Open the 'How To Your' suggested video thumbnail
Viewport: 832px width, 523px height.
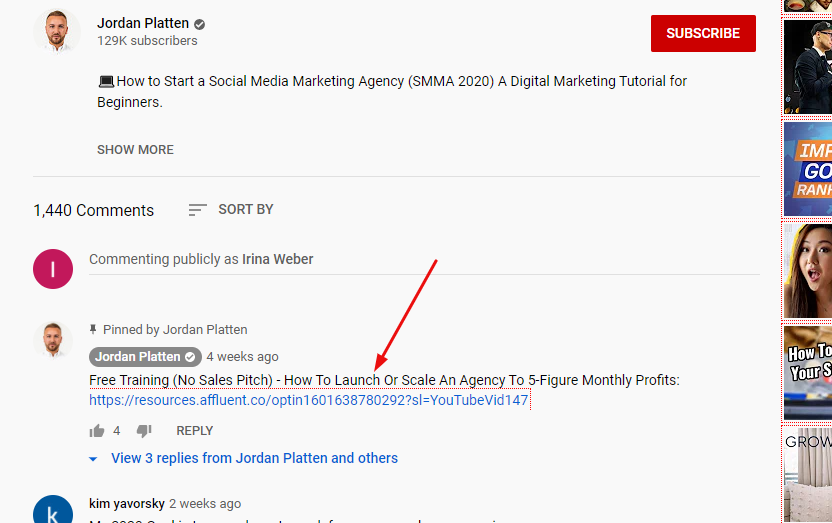808,373
